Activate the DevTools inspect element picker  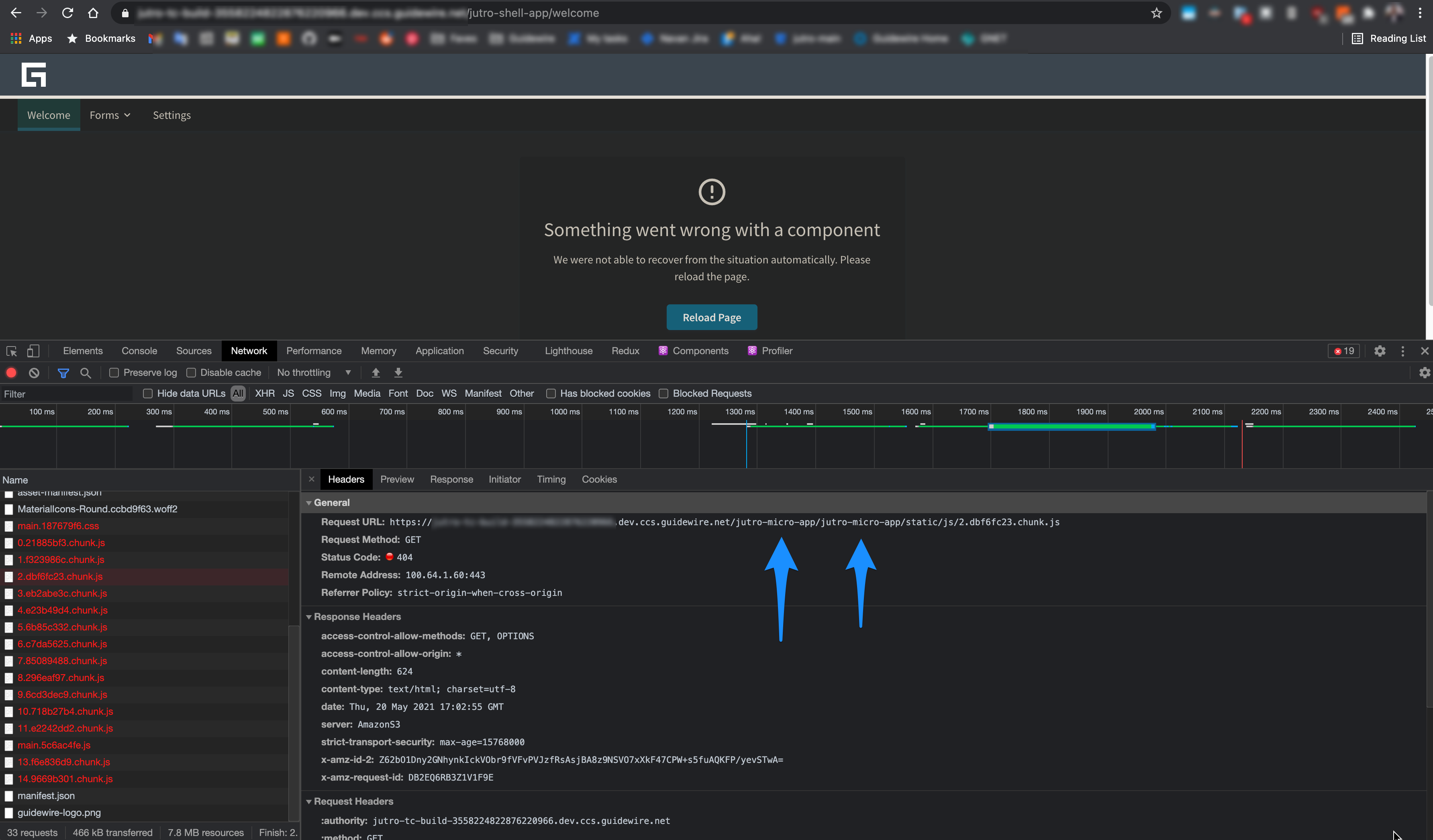[11, 351]
